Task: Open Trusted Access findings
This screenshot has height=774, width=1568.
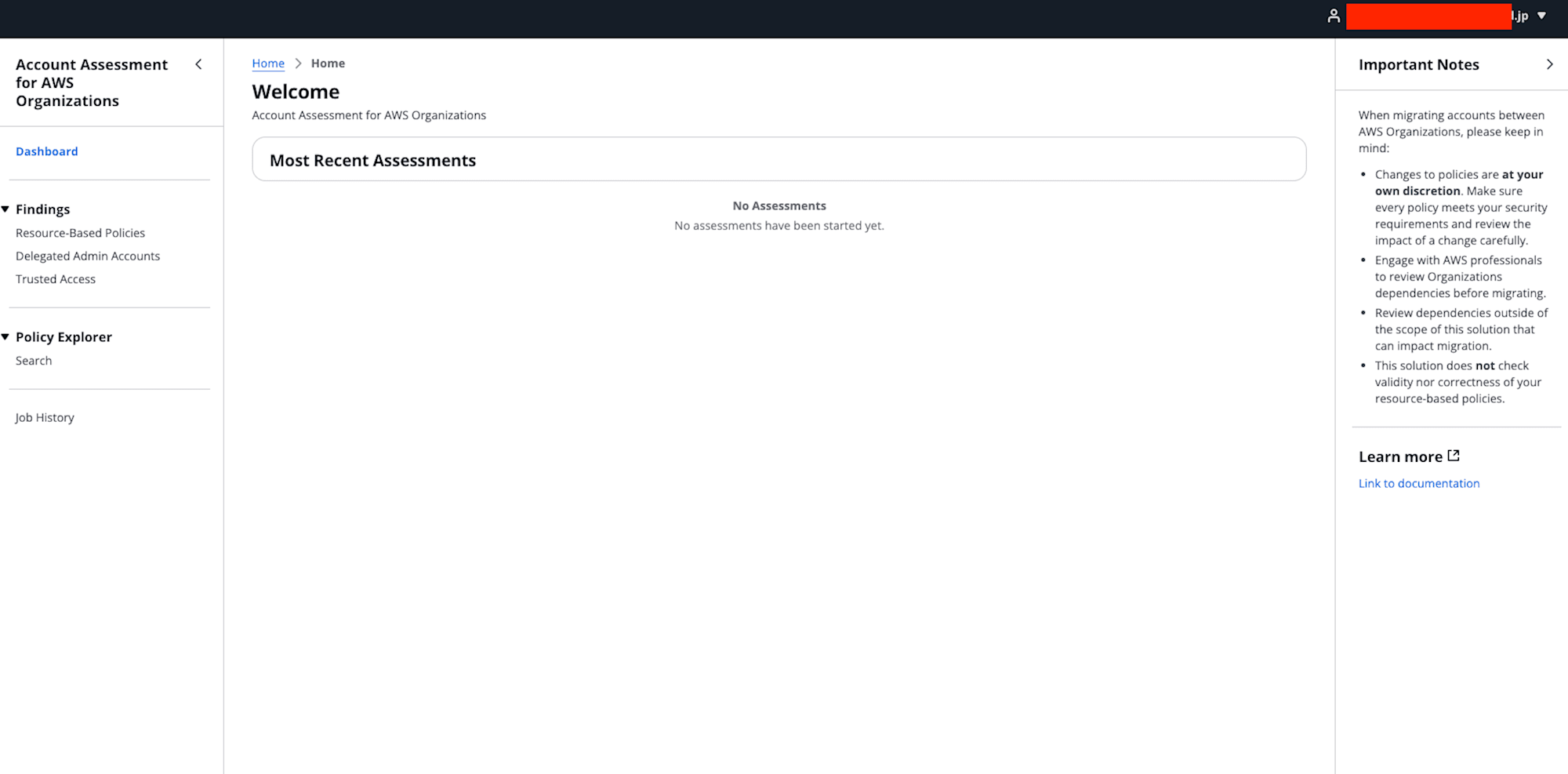Action: point(56,279)
